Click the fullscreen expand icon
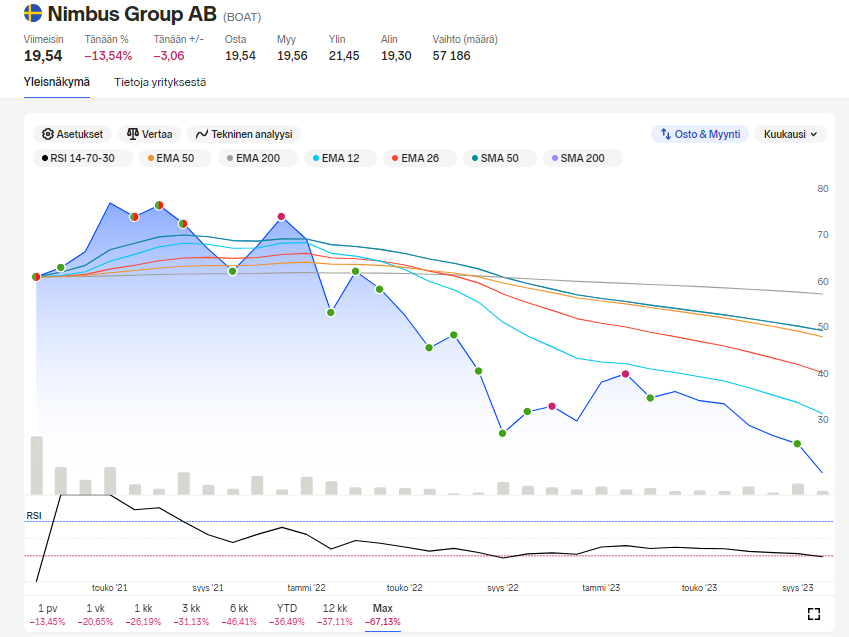This screenshot has height=637, width=849. click(813, 614)
